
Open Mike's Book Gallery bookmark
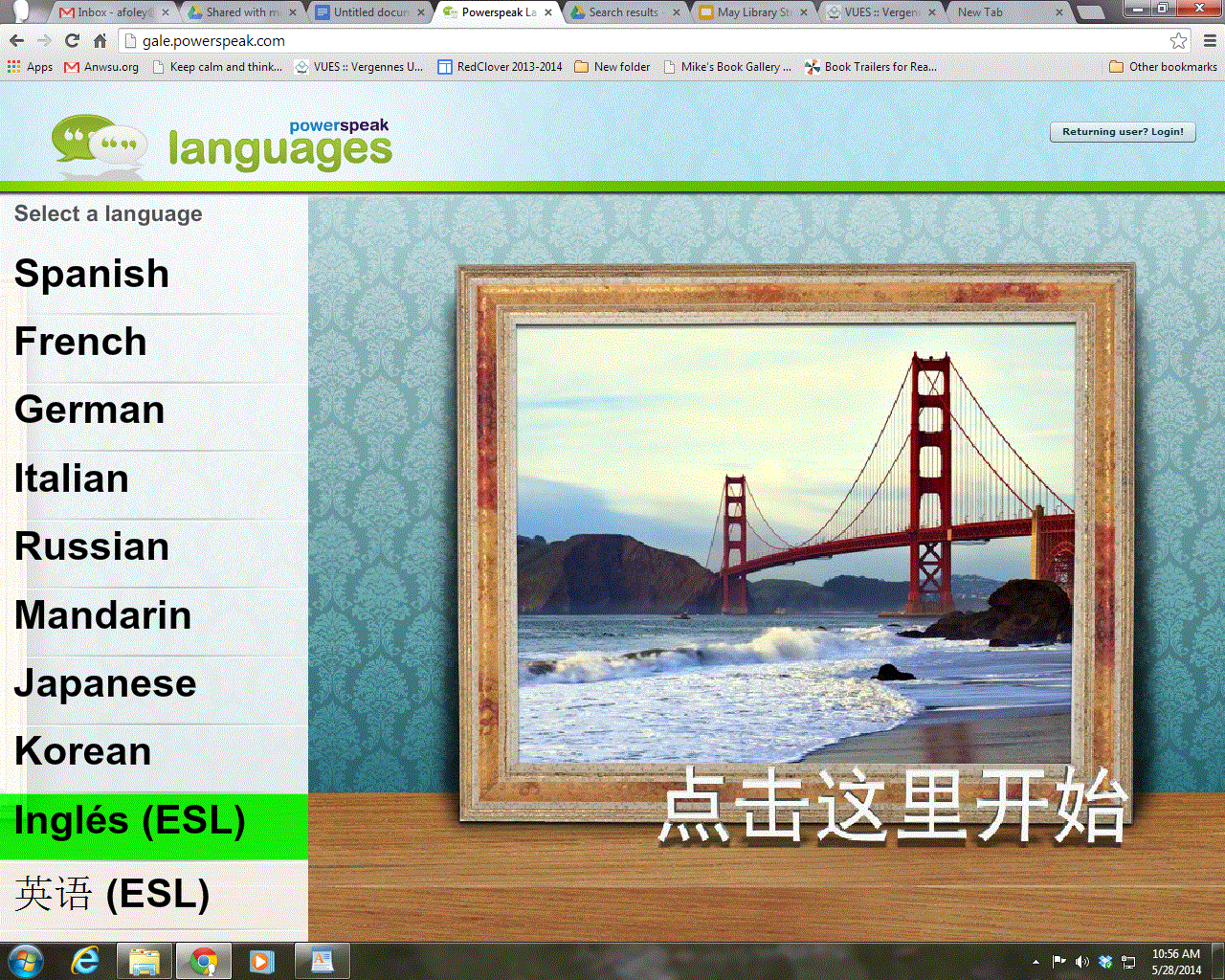(x=726, y=67)
